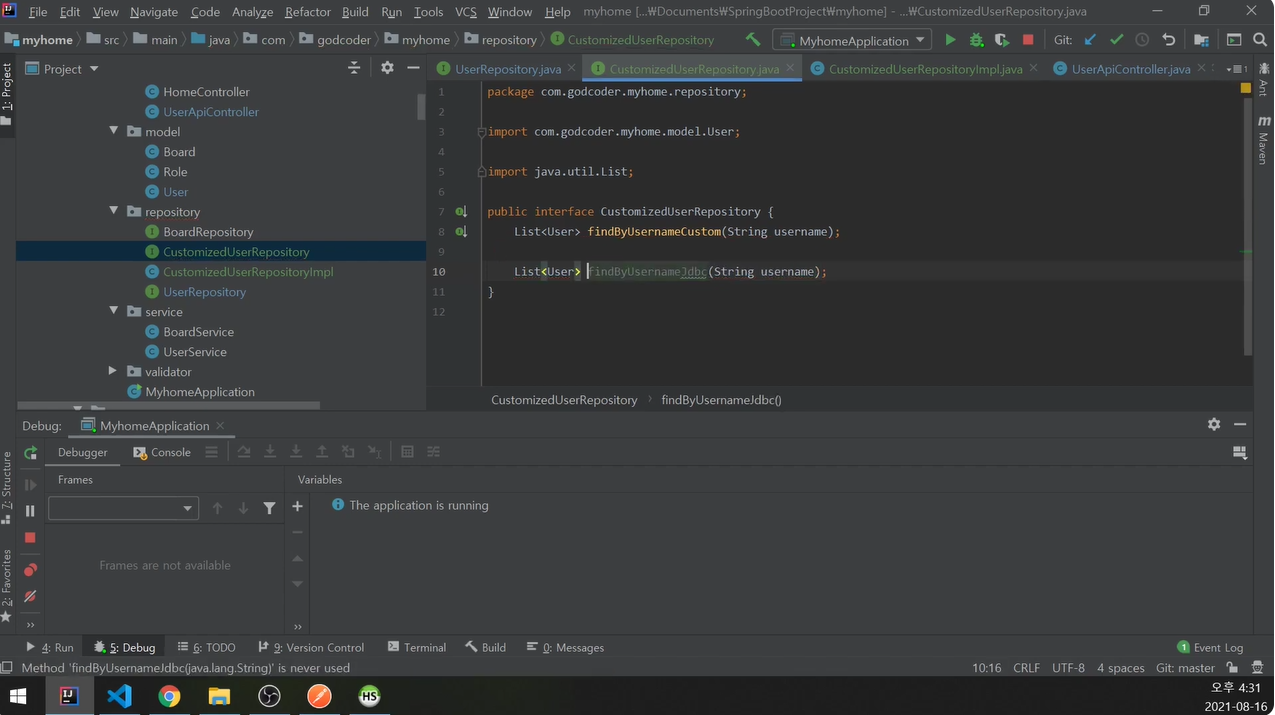The image size is (1275, 715).
Task: Open the VCS menu
Action: pyautogui.click(x=465, y=12)
